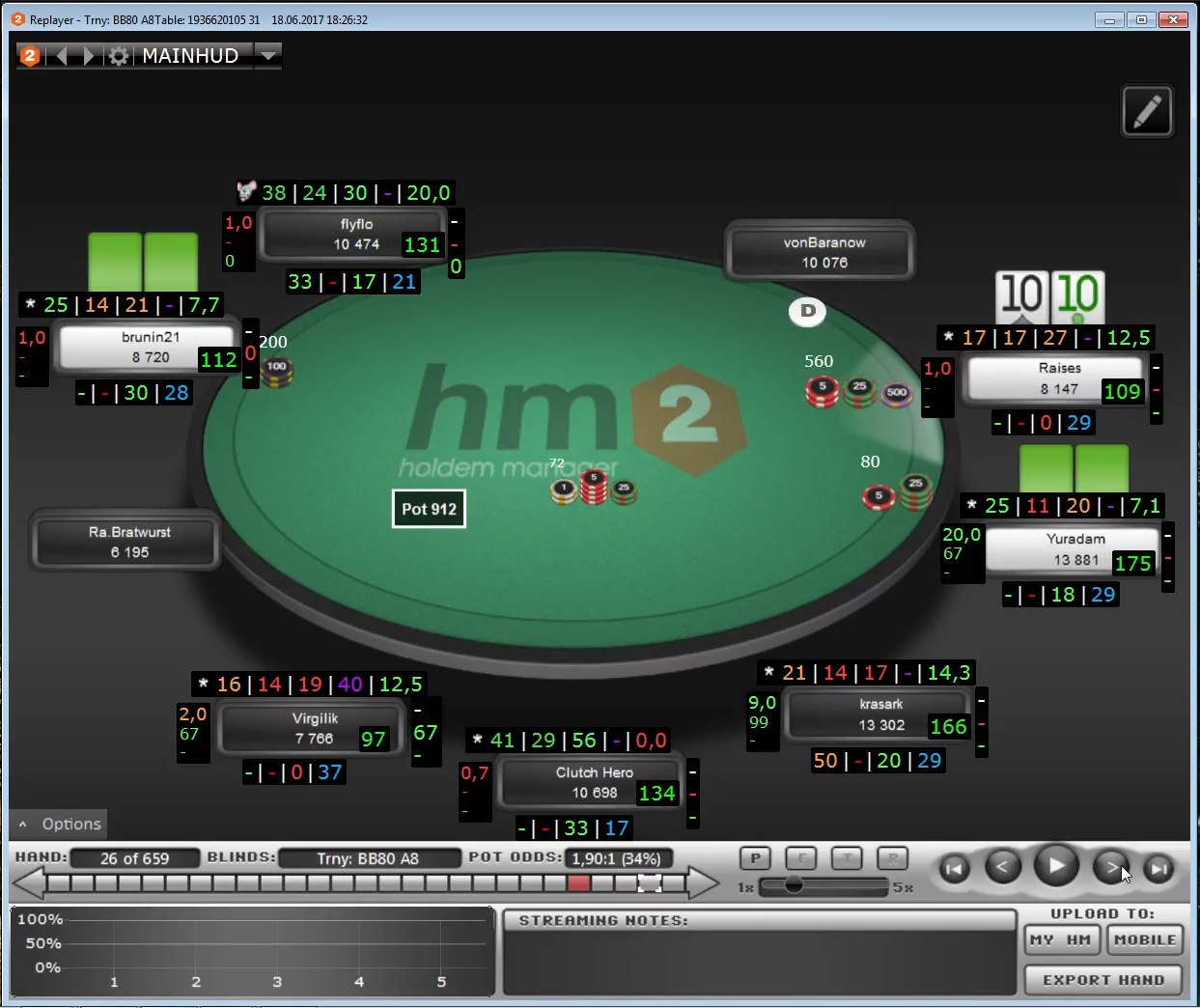
Task: Jump to Flop street with F button
Action: pos(801,857)
